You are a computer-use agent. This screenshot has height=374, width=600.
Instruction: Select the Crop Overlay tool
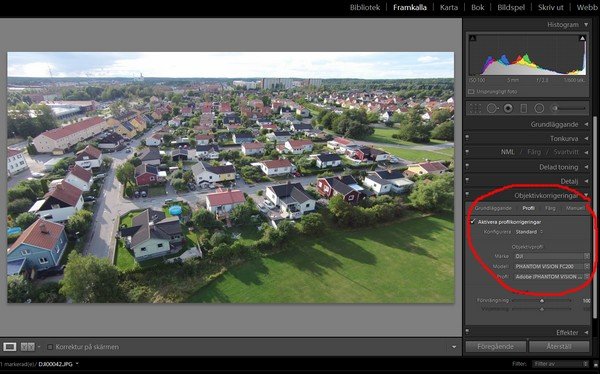[x=475, y=109]
